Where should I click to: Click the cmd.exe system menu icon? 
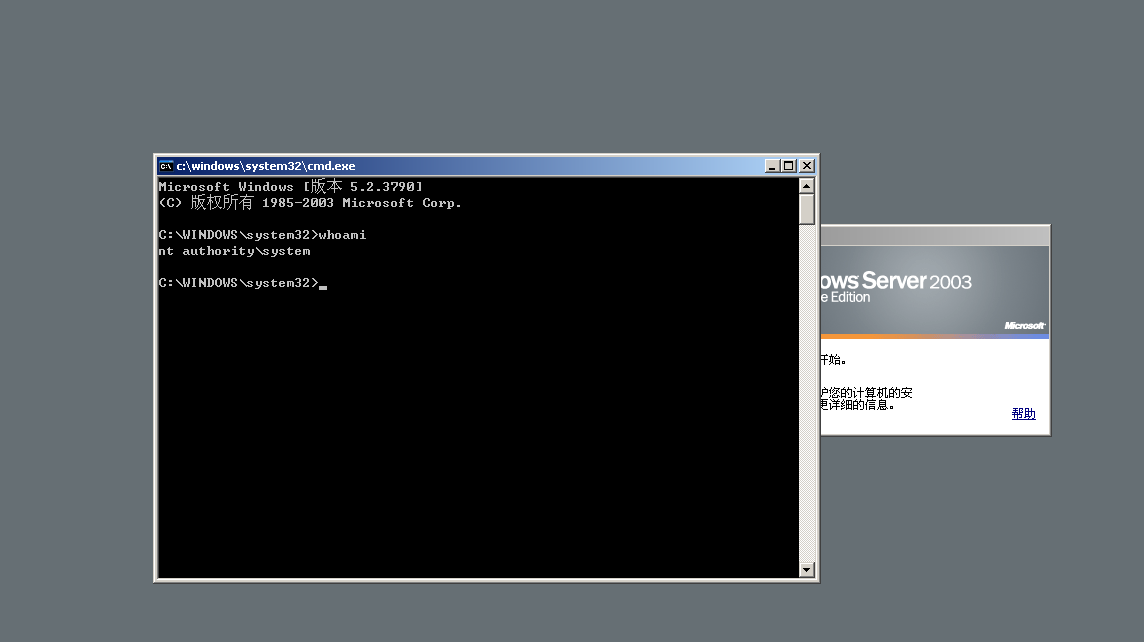click(166, 166)
